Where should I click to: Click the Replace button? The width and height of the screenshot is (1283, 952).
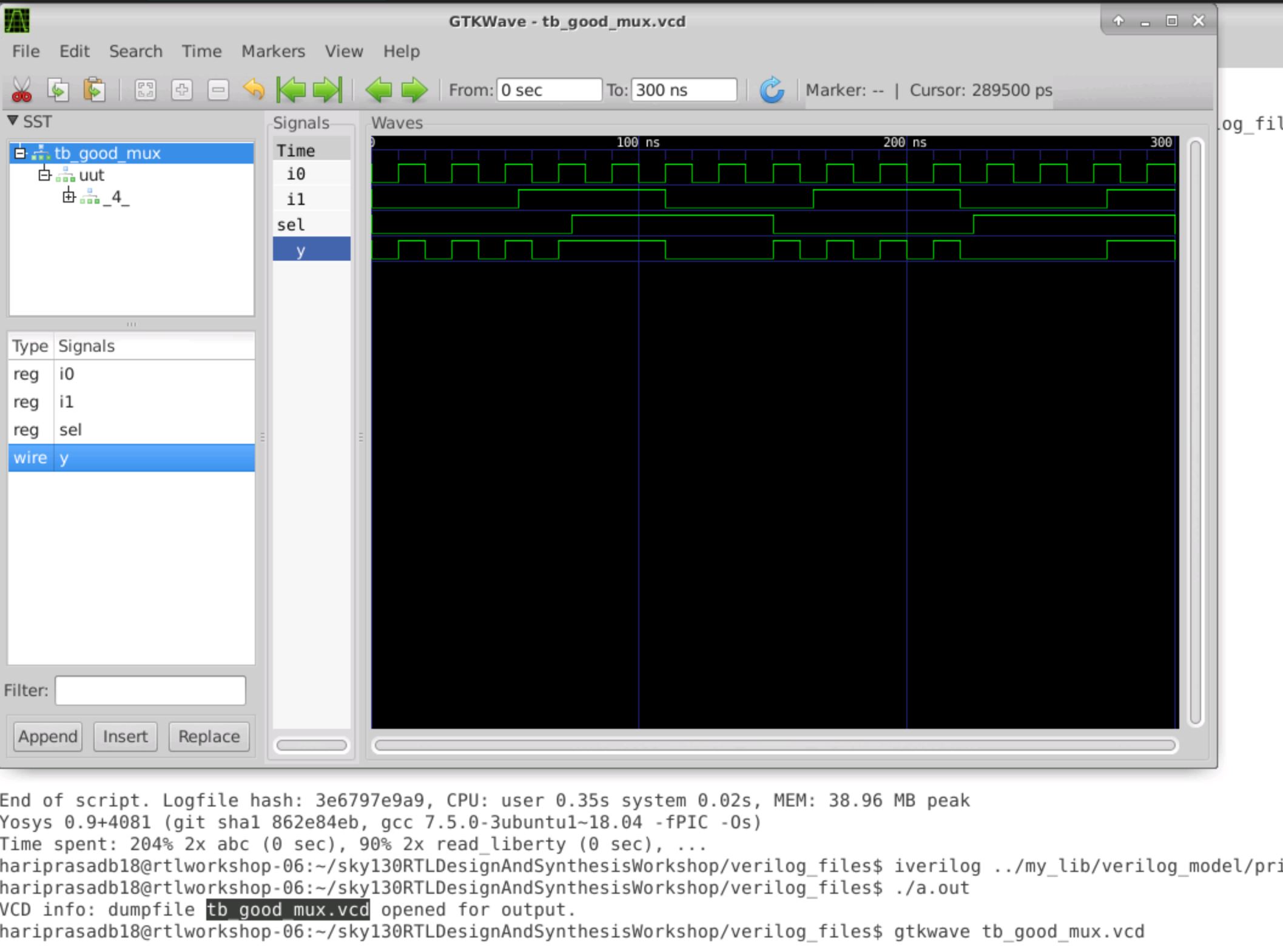tap(208, 737)
